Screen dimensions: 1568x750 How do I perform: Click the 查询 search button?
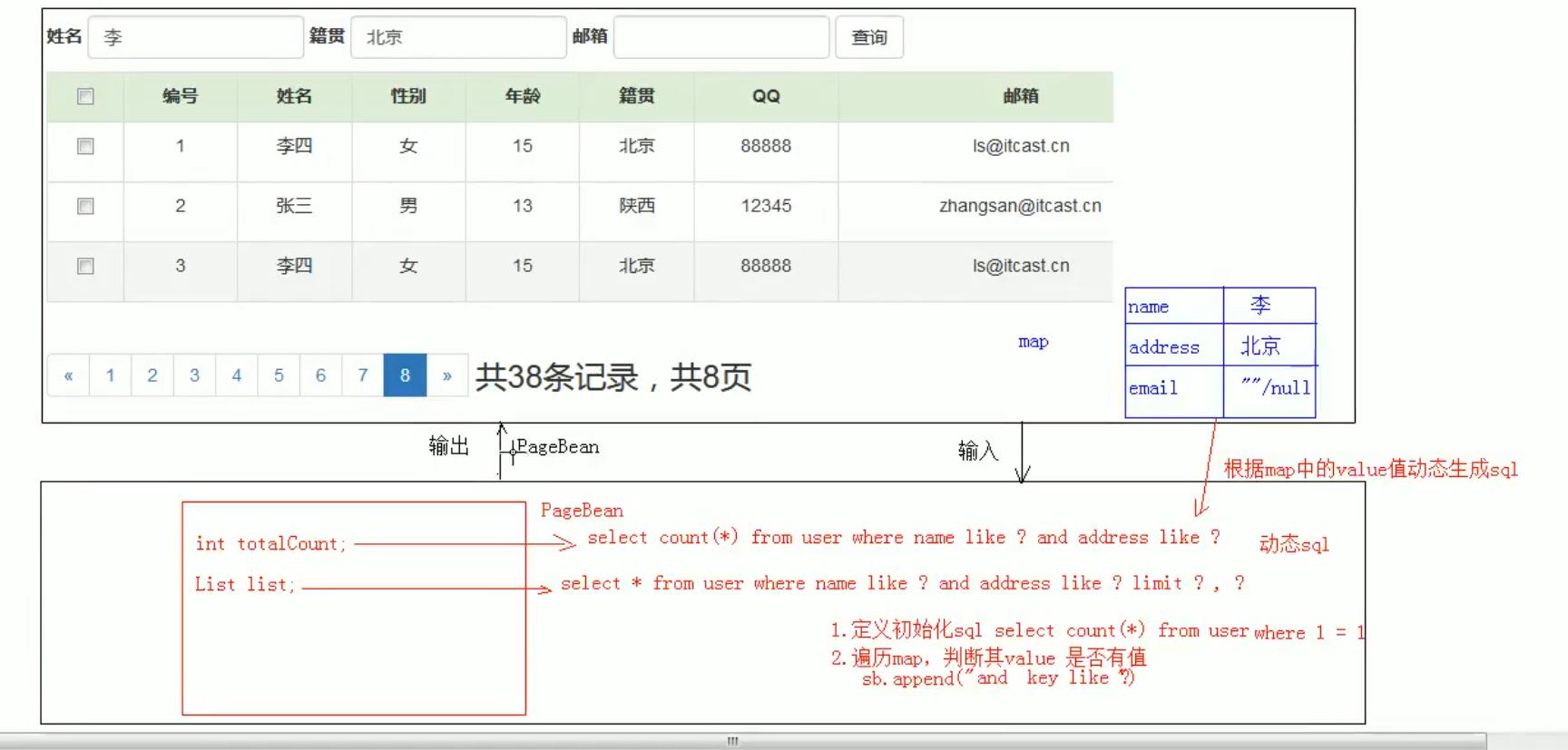pos(869,37)
